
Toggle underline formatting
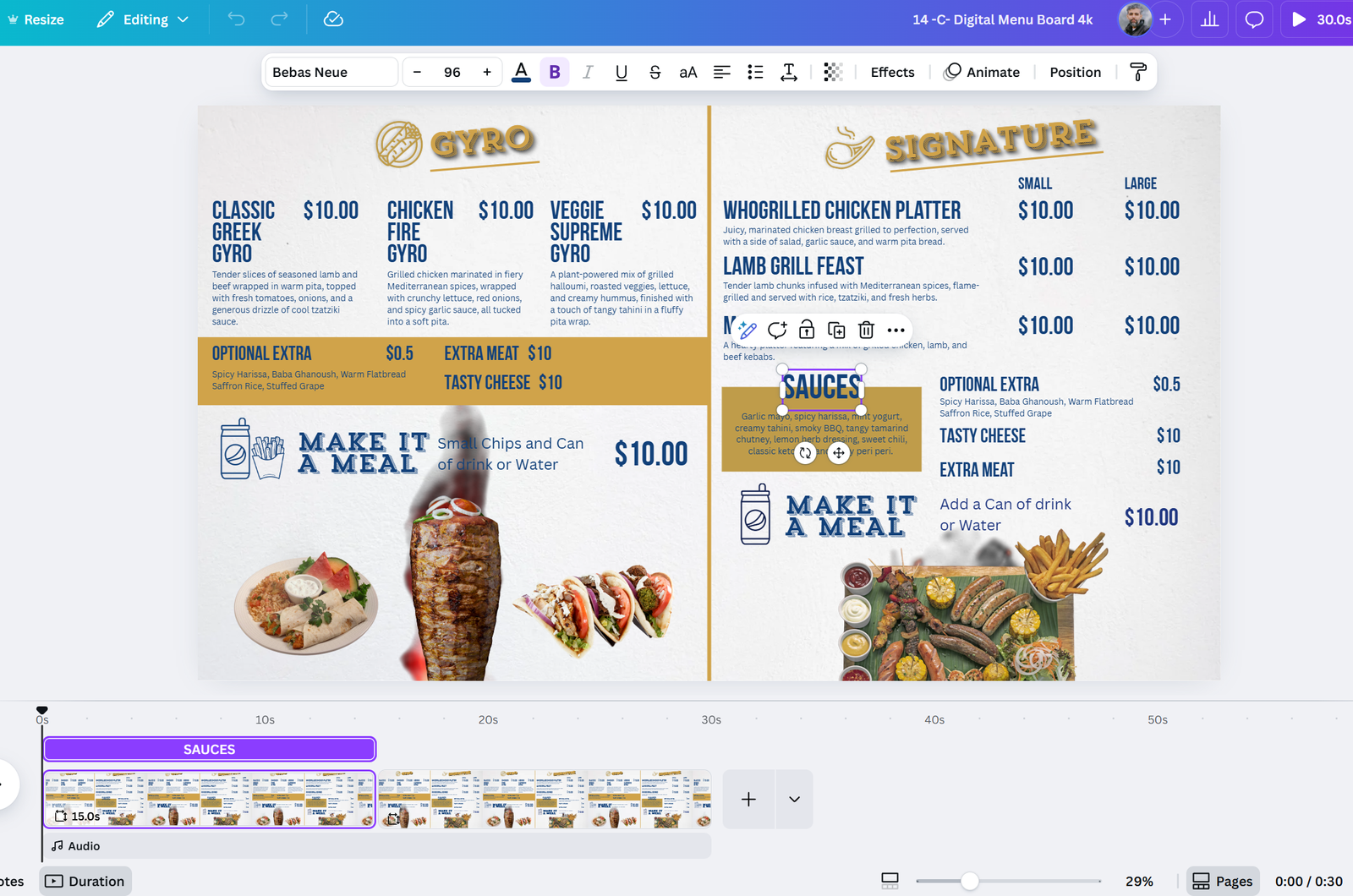pyautogui.click(x=622, y=73)
